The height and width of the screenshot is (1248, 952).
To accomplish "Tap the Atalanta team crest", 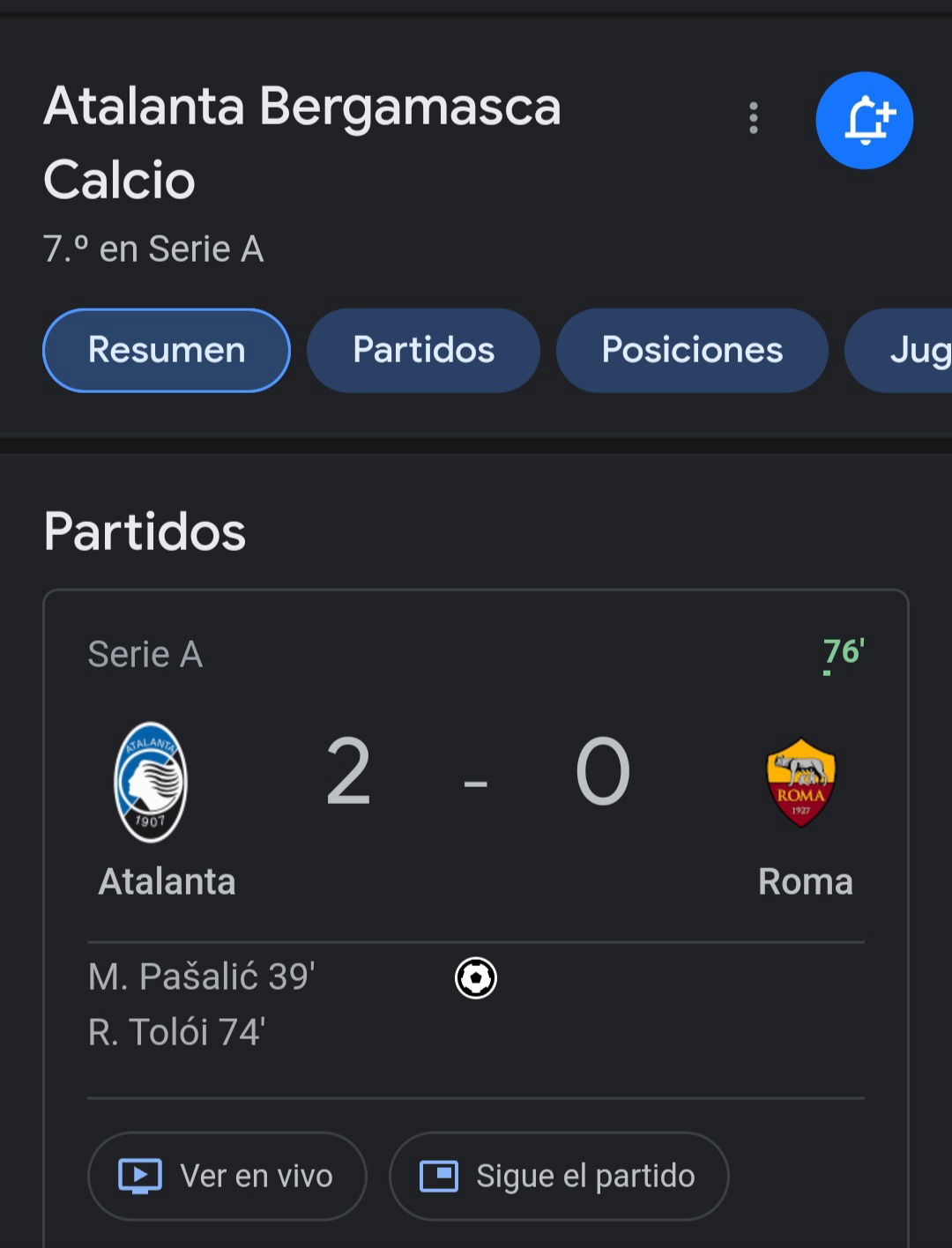I will point(151,782).
